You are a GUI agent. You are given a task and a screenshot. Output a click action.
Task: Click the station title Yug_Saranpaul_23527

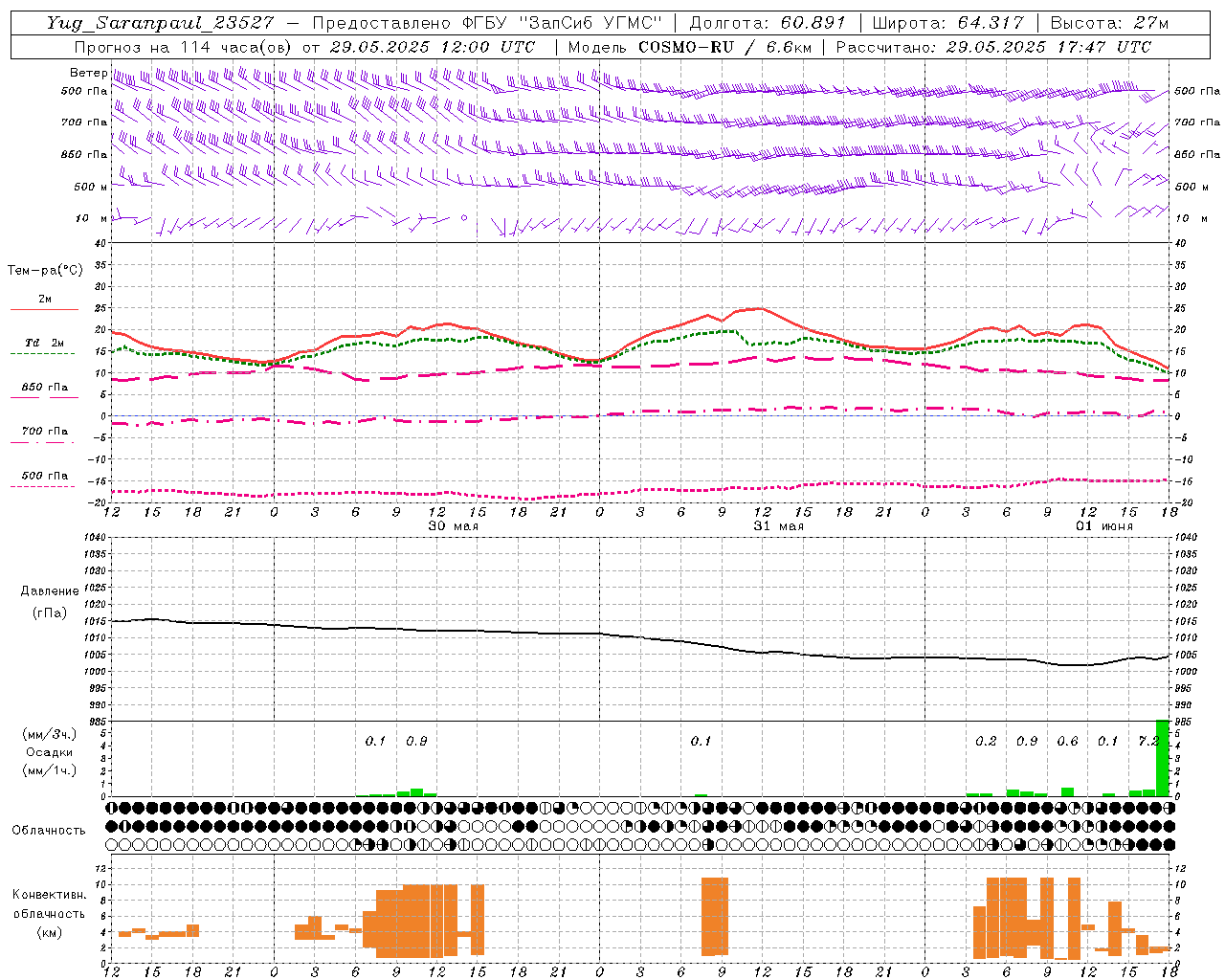click(160, 23)
